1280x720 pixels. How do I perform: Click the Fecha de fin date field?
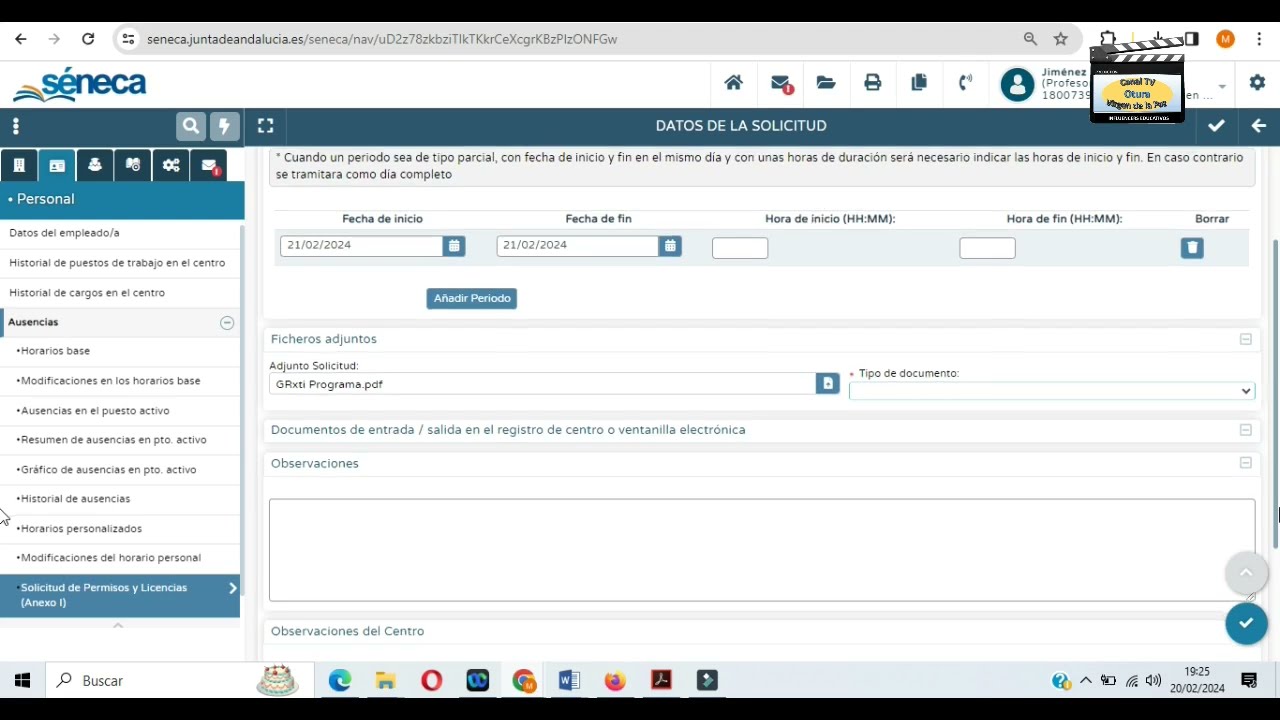[x=578, y=246]
